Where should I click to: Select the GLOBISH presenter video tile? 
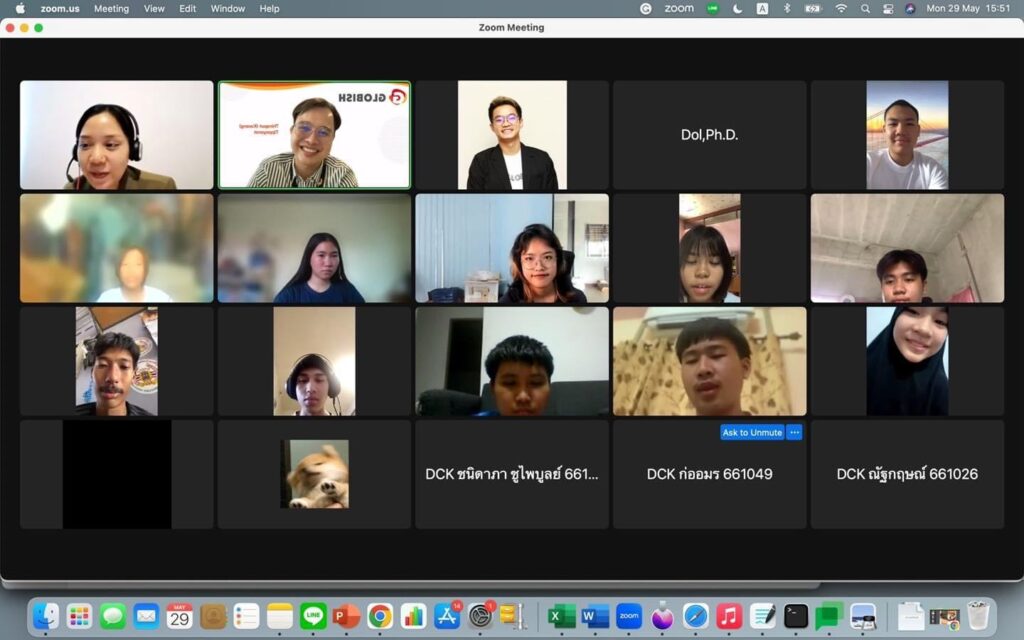(314, 135)
